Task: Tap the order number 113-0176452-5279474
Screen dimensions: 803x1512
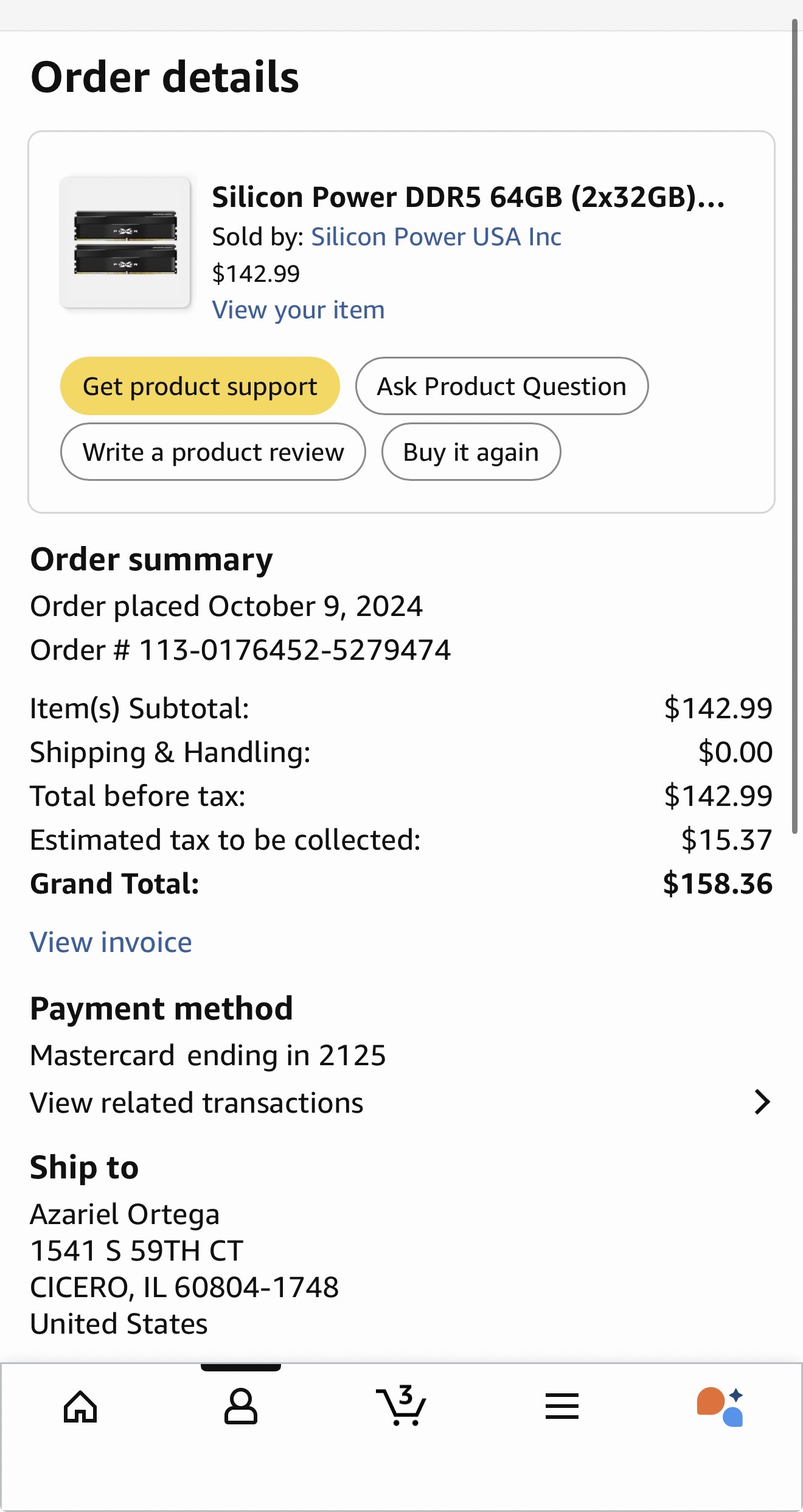Action: click(x=295, y=650)
